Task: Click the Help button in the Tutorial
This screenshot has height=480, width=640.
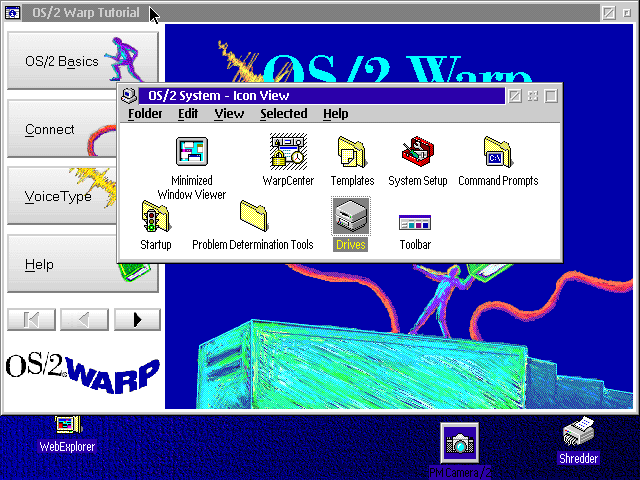Action: coord(83,264)
